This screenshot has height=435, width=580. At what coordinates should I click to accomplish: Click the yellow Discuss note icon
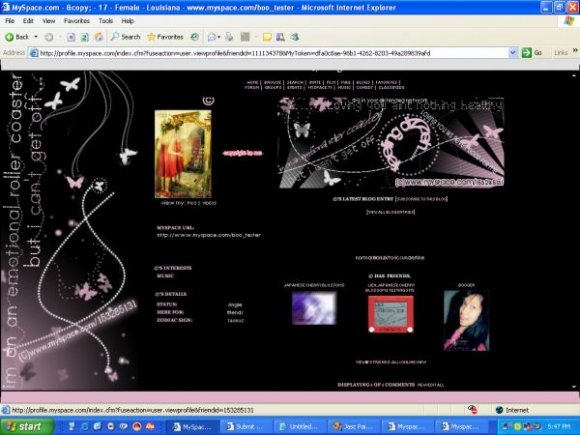pyautogui.click(x=267, y=37)
